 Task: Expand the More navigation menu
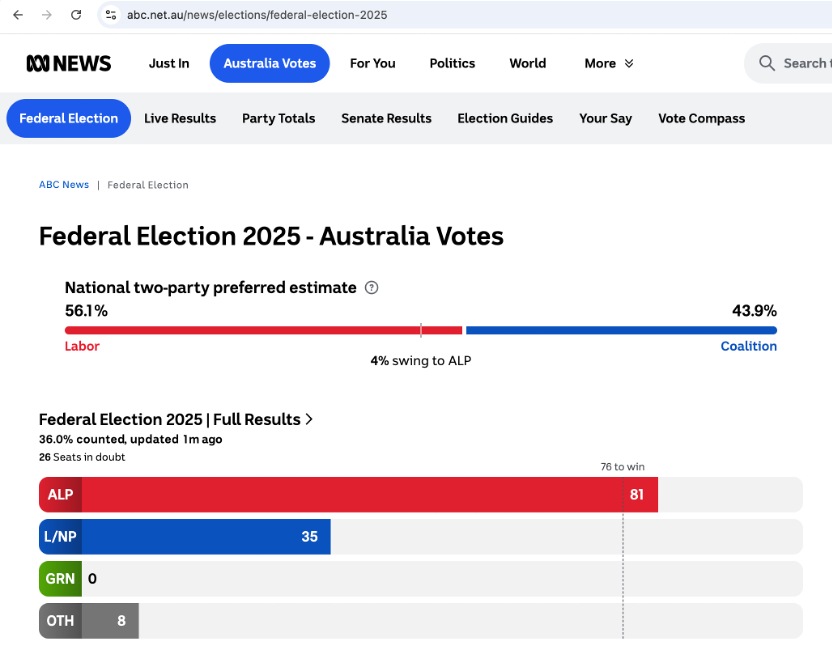[609, 63]
